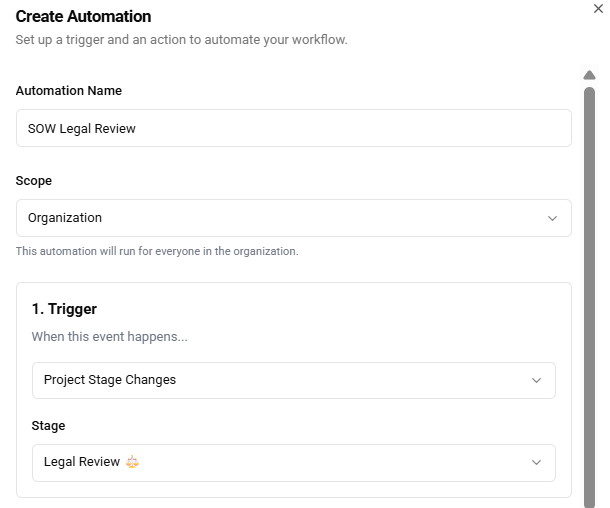The image size is (610, 508).
Task: Click the chevron on Project Stage Changes
Action: (536, 380)
